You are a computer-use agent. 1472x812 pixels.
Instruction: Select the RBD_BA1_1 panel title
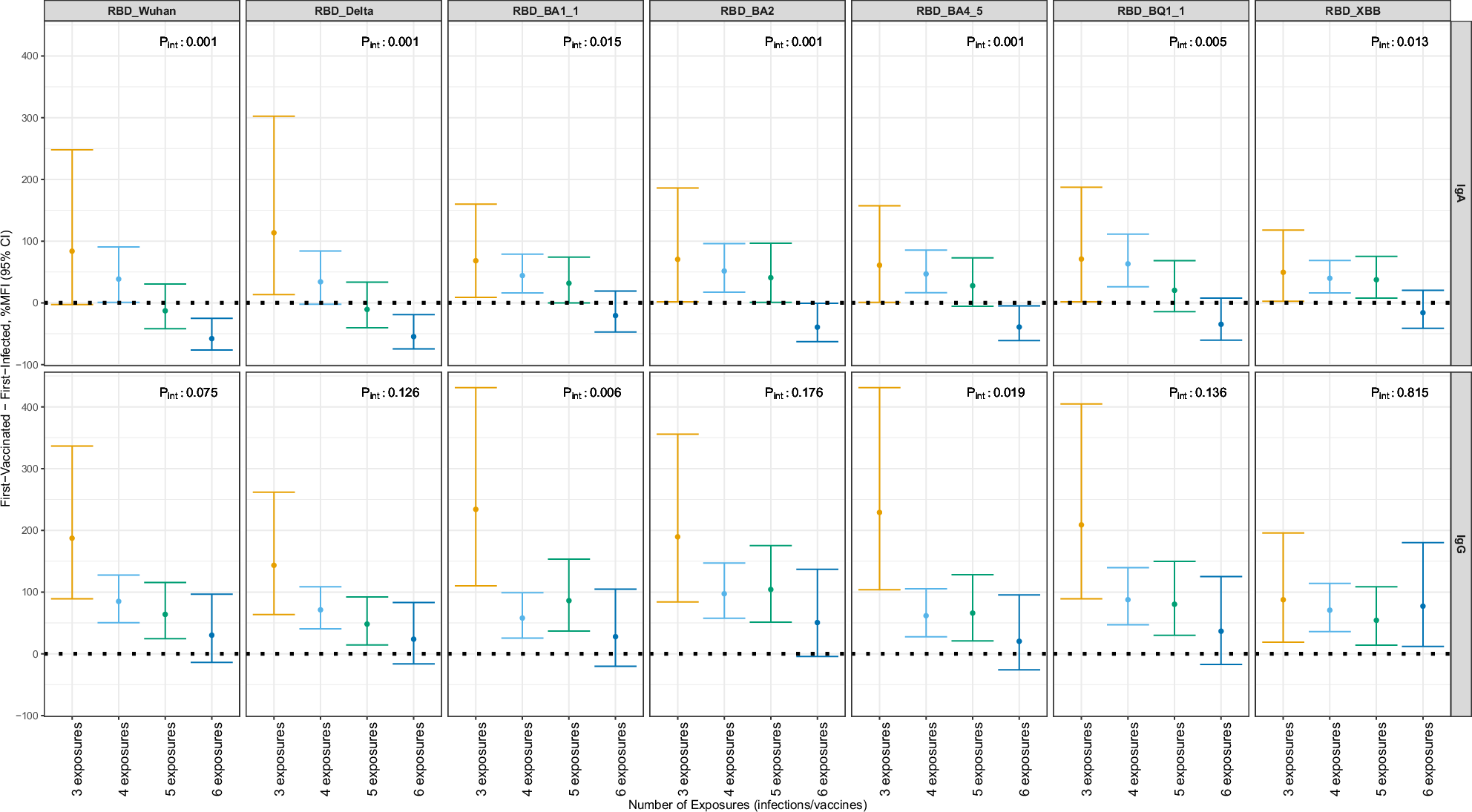pos(545,10)
